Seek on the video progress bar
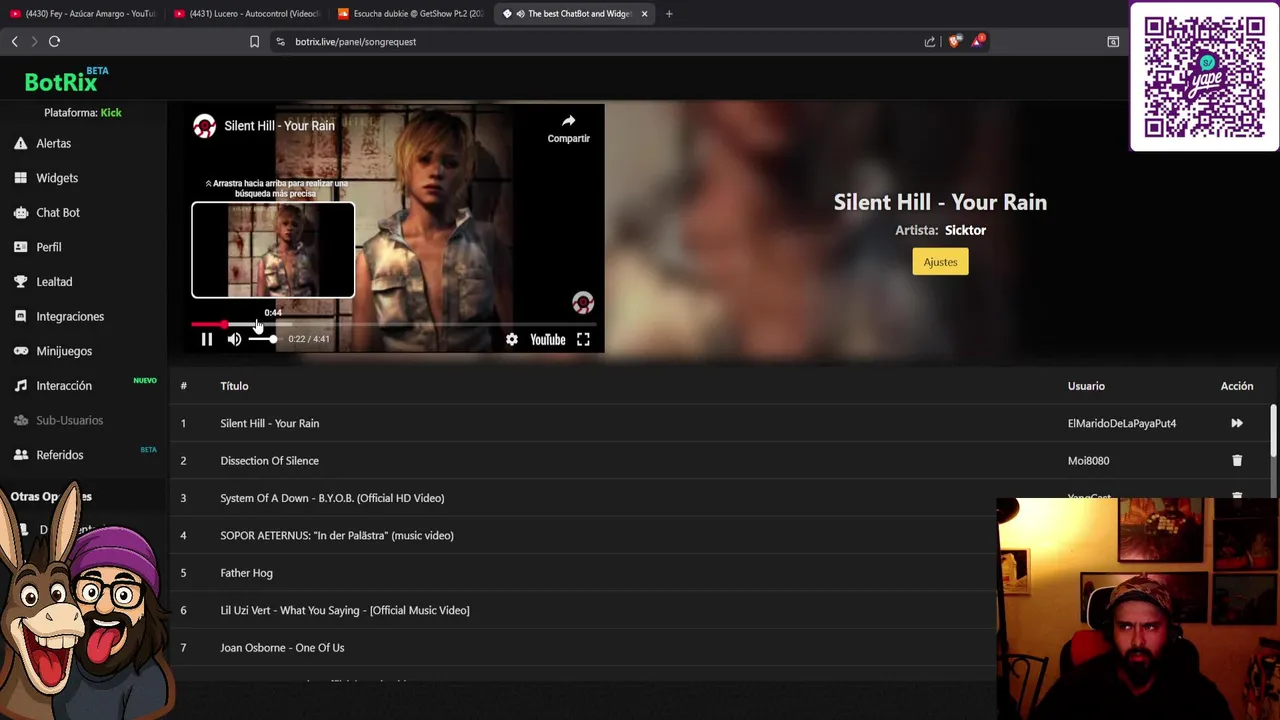This screenshot has width=1280, height=720. 394,324
